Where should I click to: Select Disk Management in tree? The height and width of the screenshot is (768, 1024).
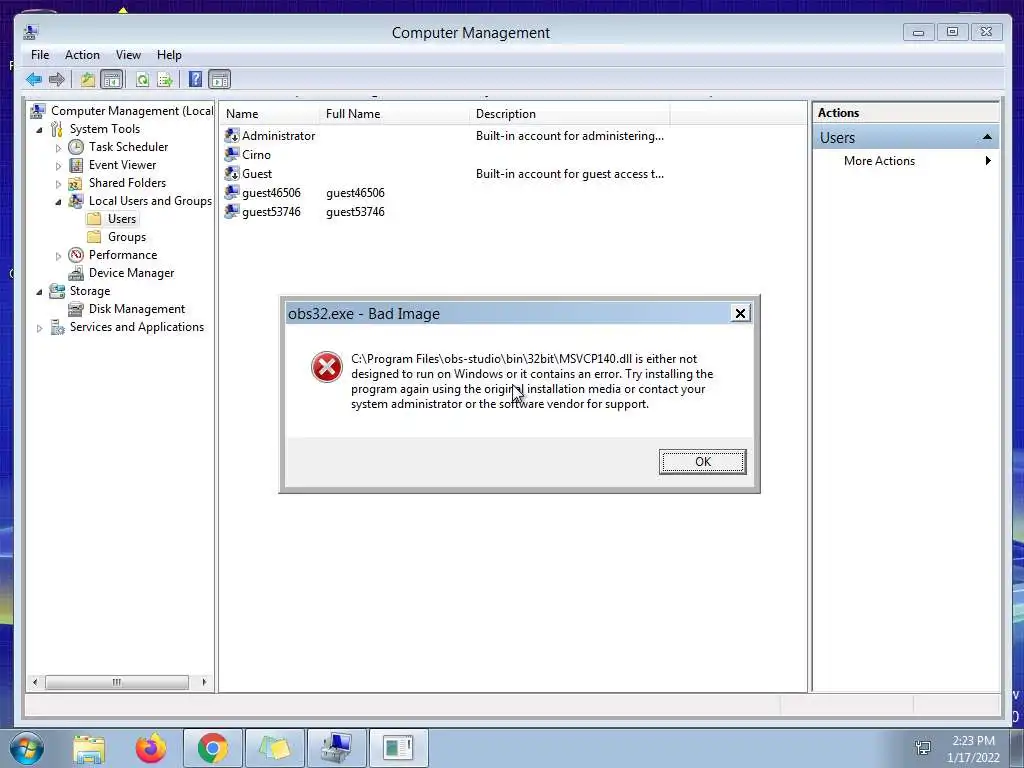[x=136, y=309]
